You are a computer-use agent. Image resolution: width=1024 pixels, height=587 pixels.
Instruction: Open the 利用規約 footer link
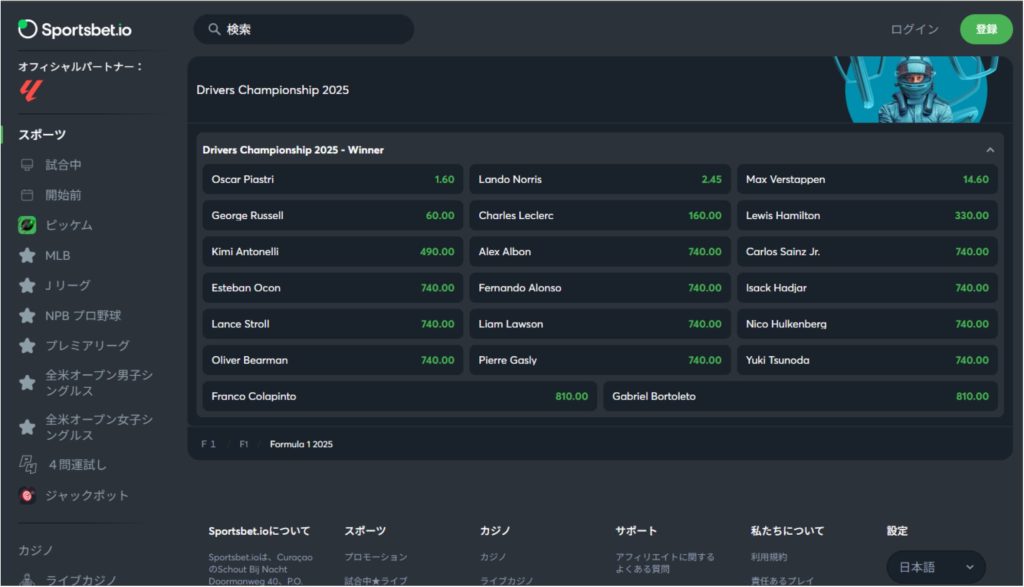pos(769,557)
